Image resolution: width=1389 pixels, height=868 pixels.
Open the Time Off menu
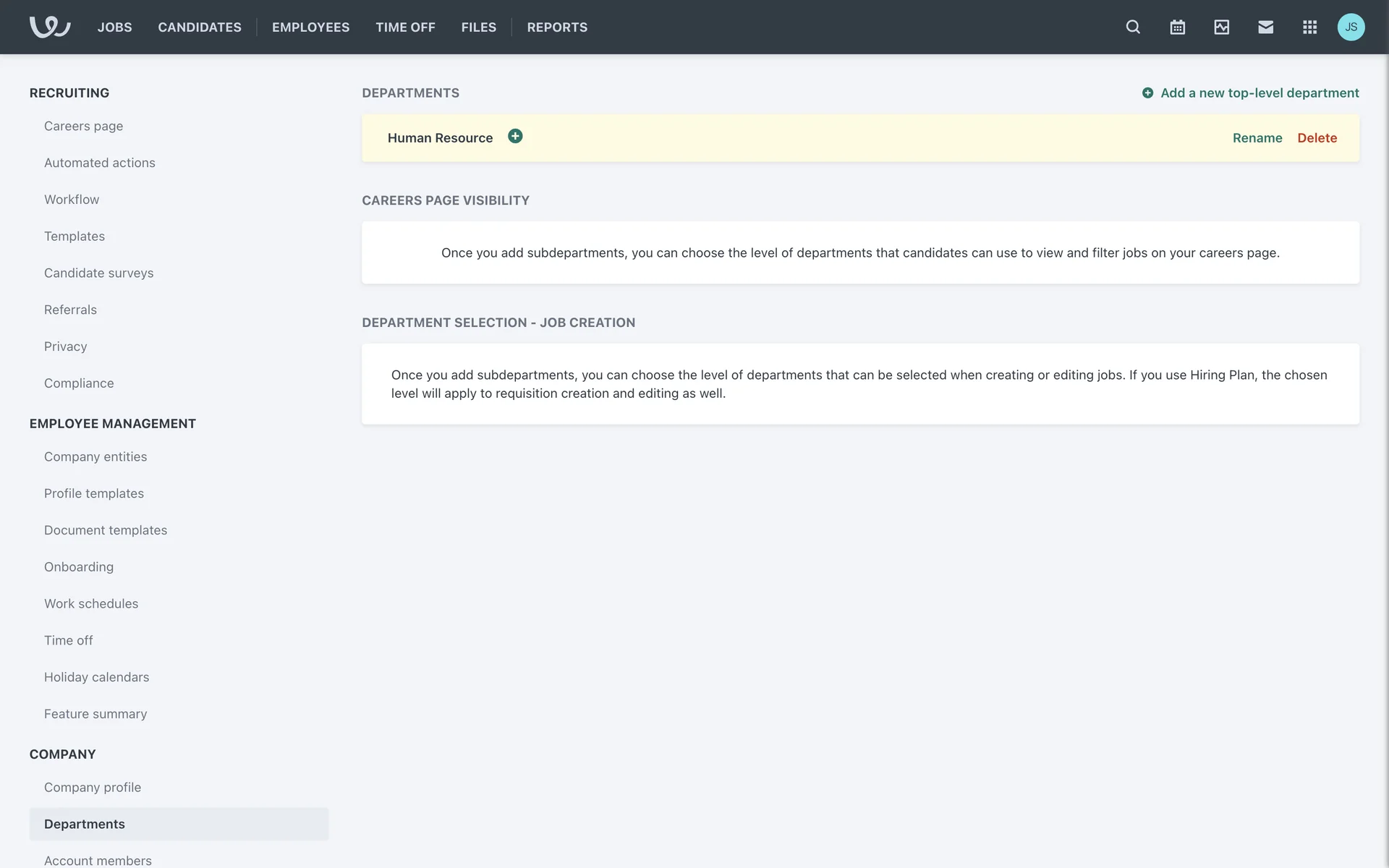pos(405,27)
